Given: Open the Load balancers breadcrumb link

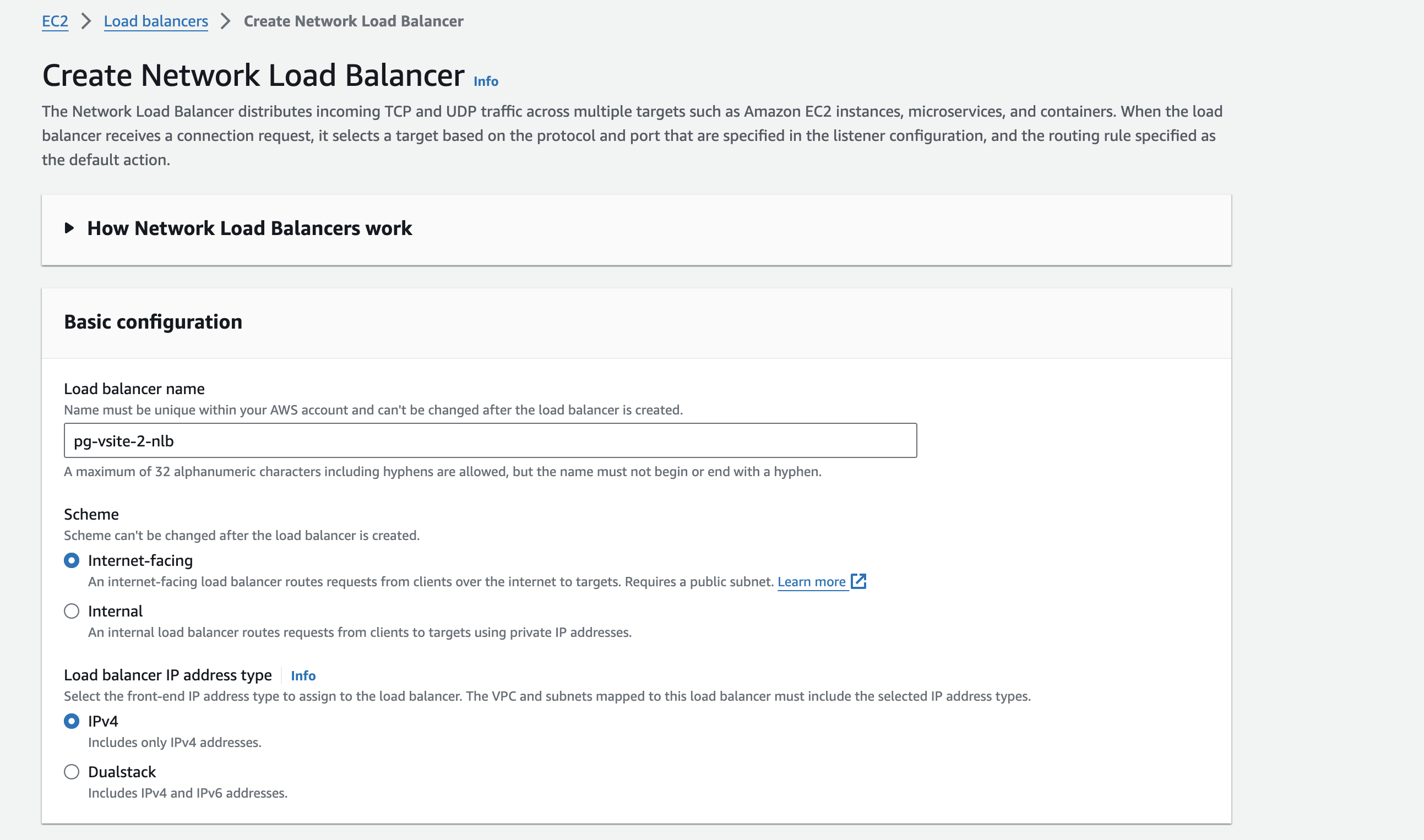Looking at the screenshot, I should (156, 21).
